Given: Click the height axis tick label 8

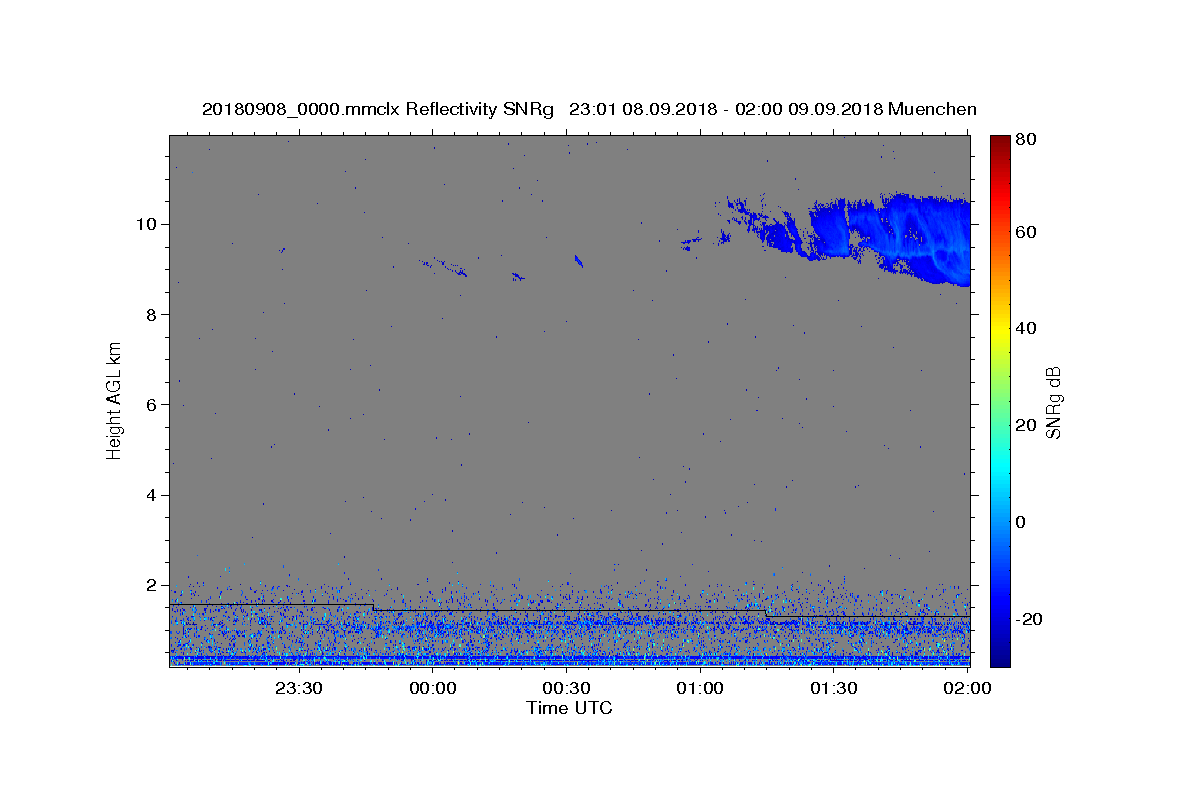Looking at the screenshot, I should tap(152, 314).
